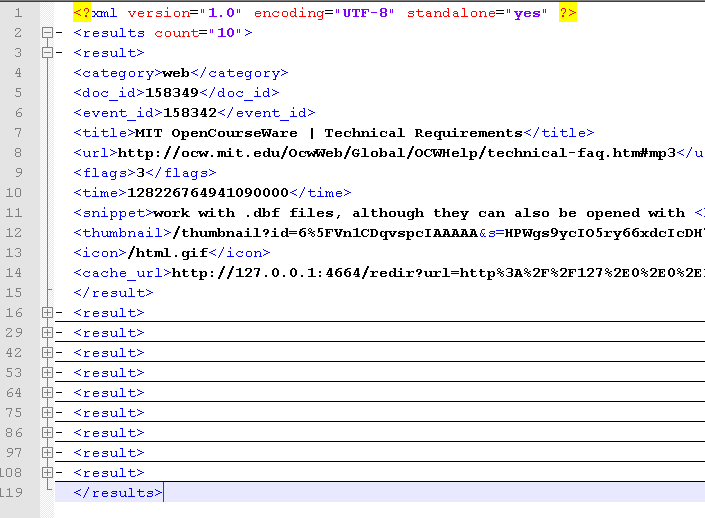Screen dimensions: 705x518
Task: Open the collapsed result on line 75
Action: 47,413
